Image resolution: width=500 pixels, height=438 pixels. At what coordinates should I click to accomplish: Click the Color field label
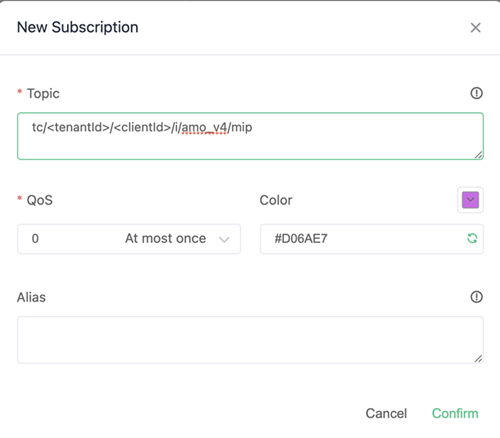pos(276,200)
